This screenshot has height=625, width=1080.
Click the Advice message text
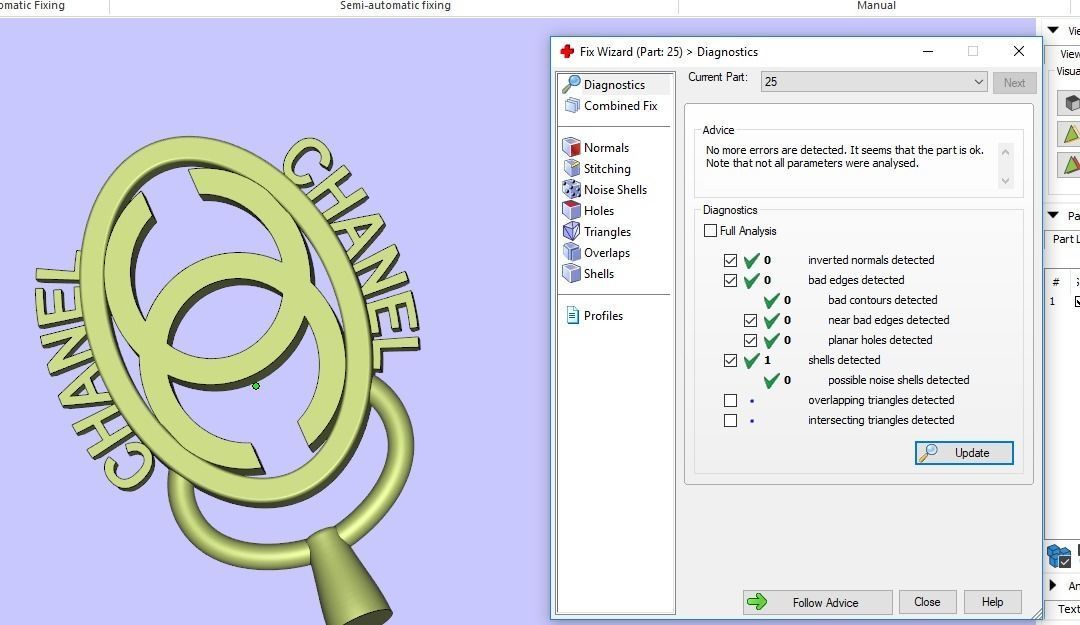coord(844,156)
